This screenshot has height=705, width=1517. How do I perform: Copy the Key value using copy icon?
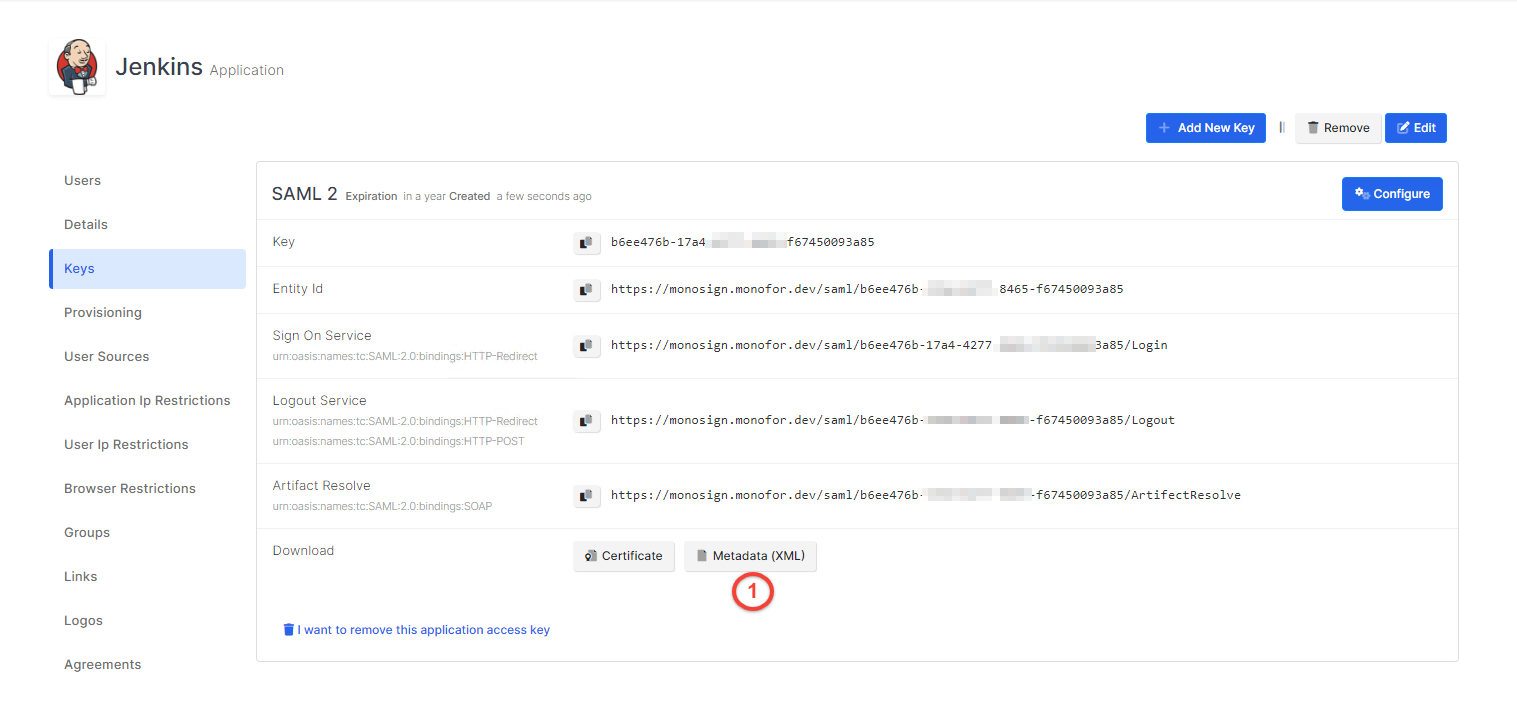(x=587, y=243)
